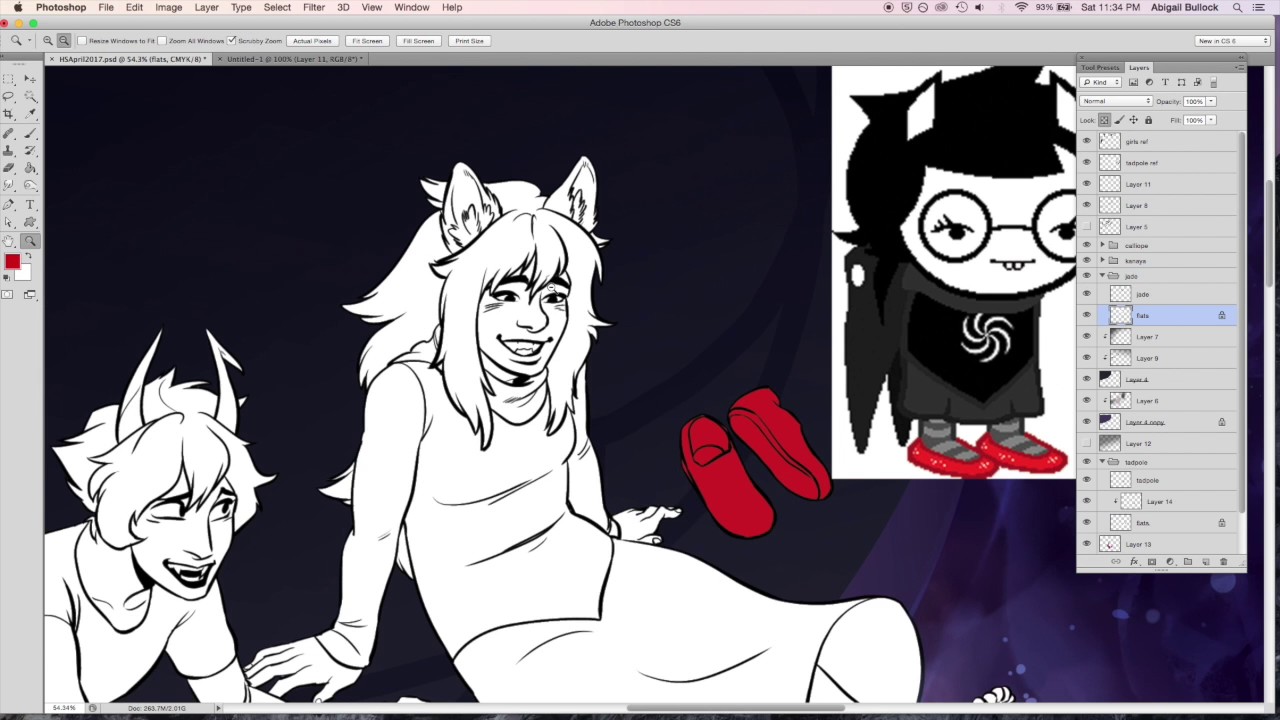Open the white background color swatch
The image size is (1280, 720).
[25, 274]
